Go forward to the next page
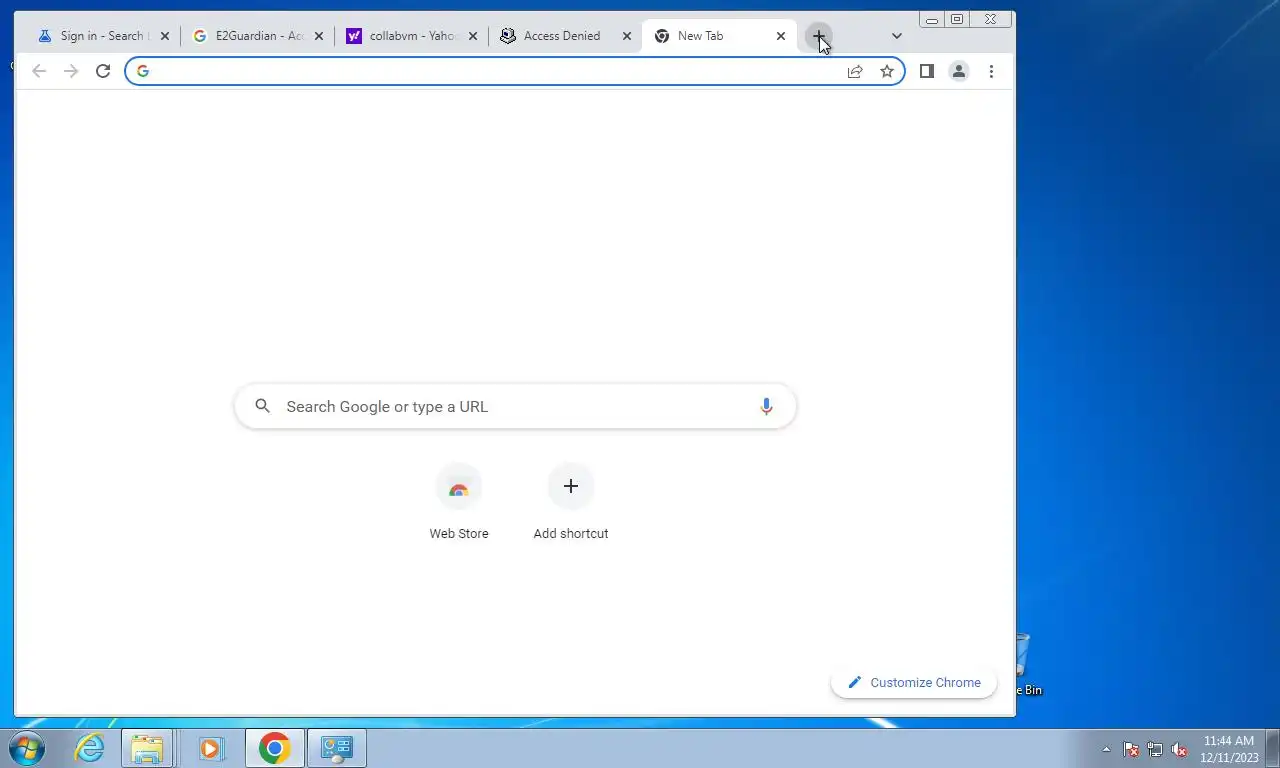 pyautogui.click(x=71, y=71)
